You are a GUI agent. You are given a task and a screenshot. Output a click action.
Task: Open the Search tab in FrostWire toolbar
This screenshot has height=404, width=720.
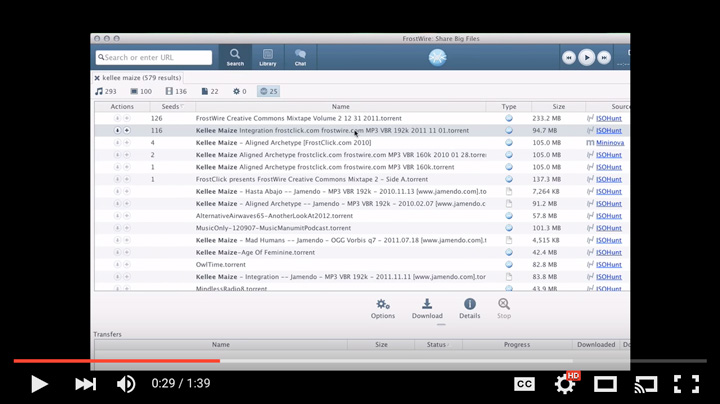(235, 57)
